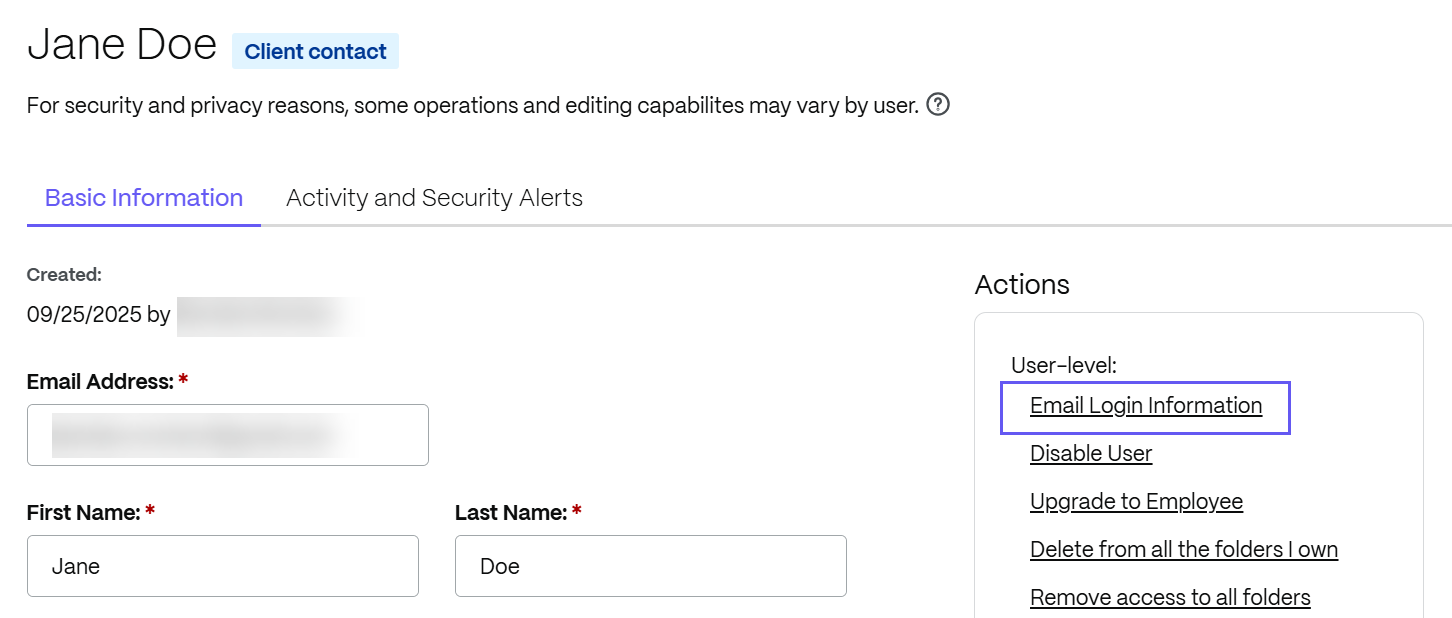Image resolution: width=1452 pixels, height=618 pixels.
Task: Click the First Name field label
Action: point(84,513)
